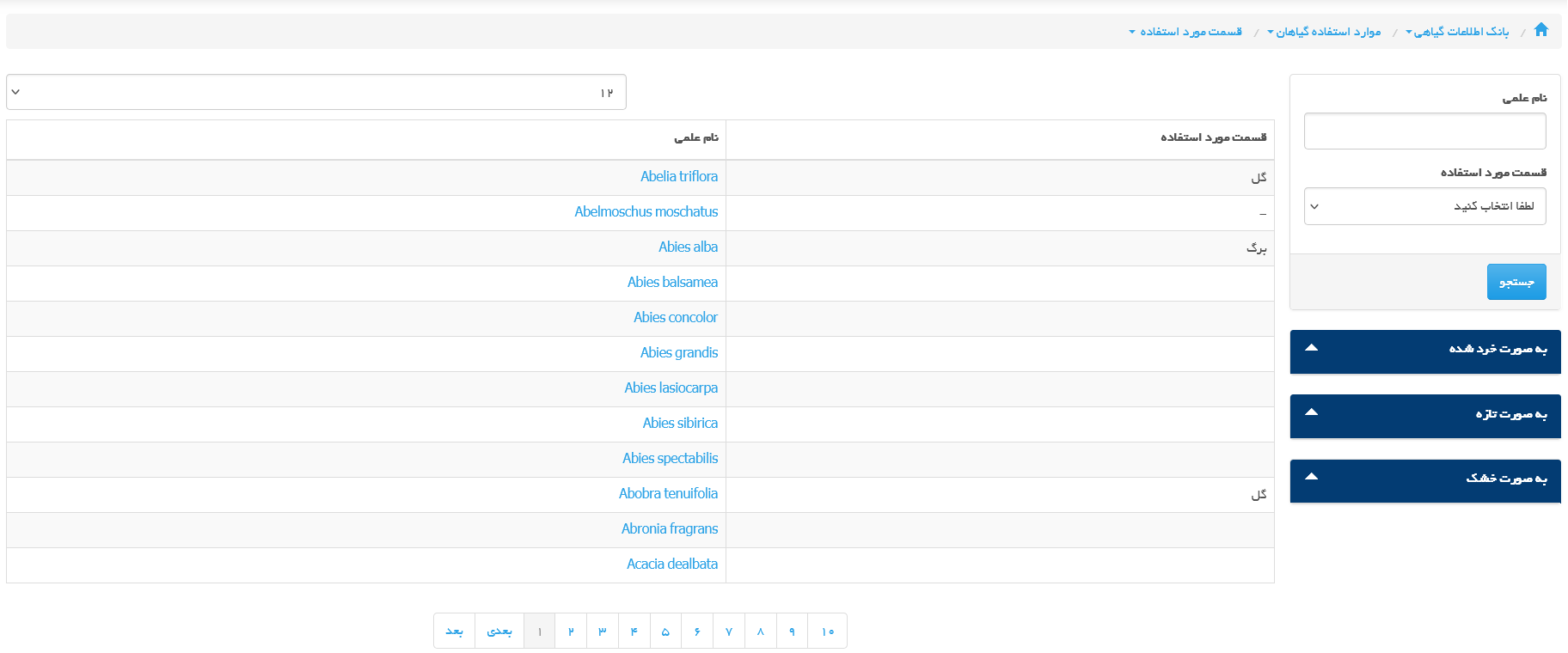Click the 'نام علمی' text input field
1568x653 pixels.
tap(1424, 131)
